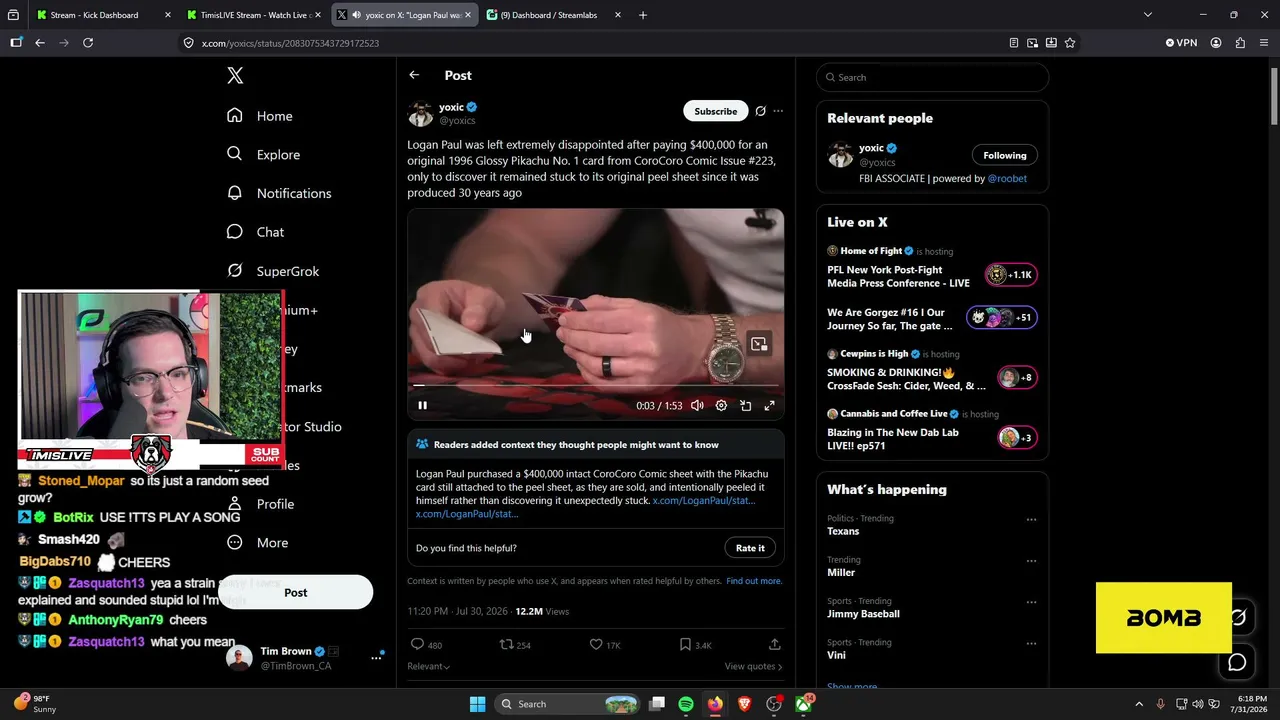
Task: Click the taskbar Search box
Action: (568, 704)
